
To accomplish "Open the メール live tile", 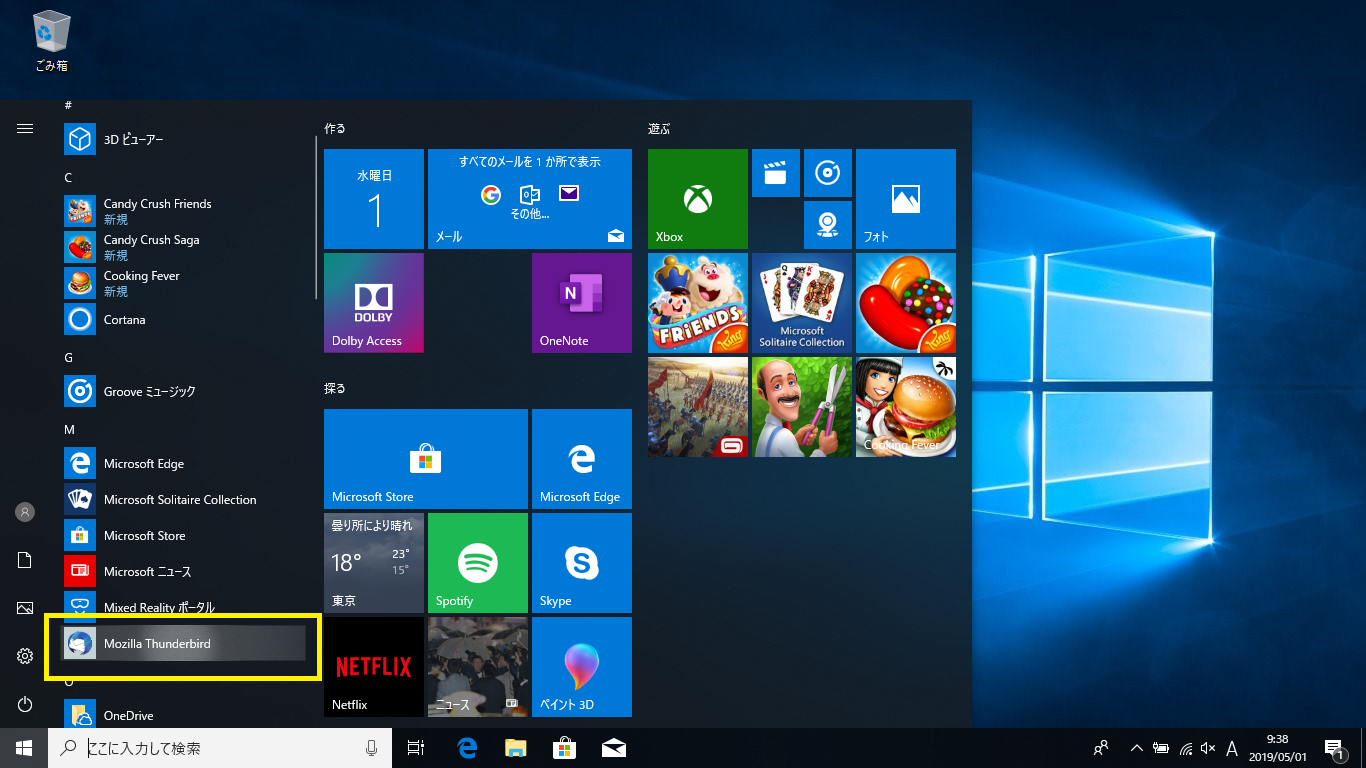I will [530, 199].
